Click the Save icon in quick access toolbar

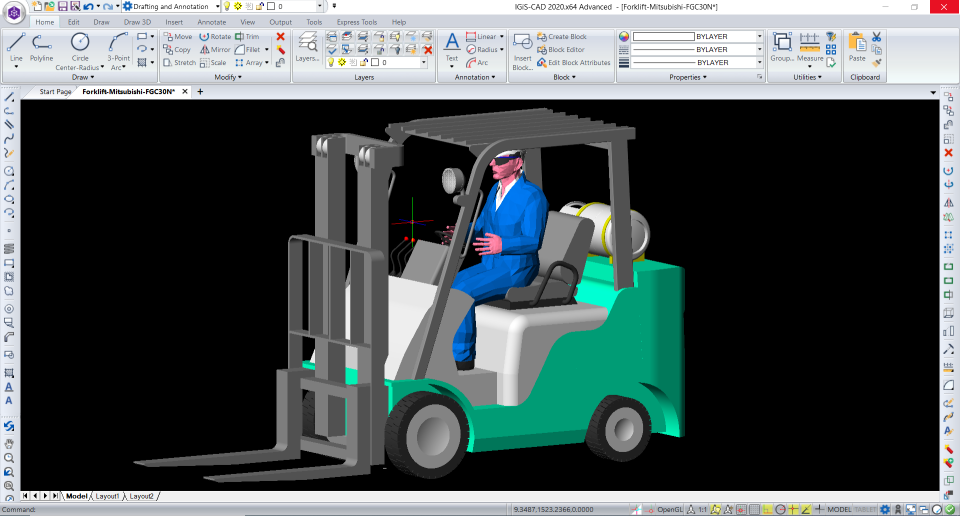coord(62,6)
